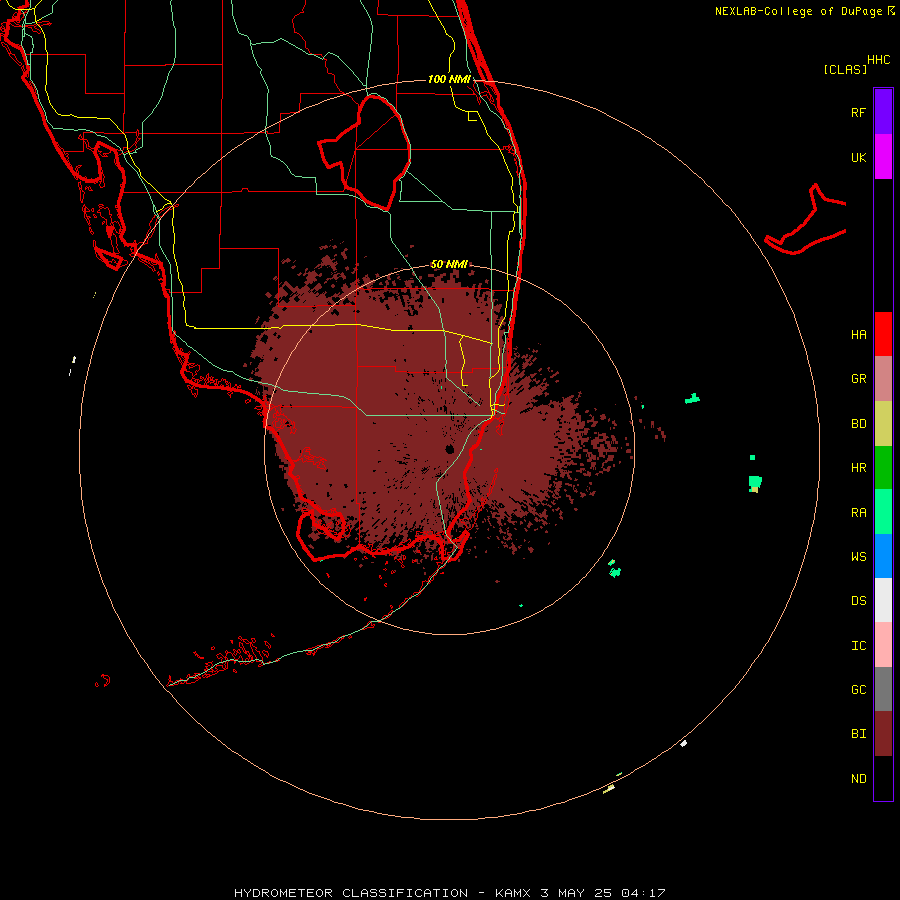Image resolution: width=900 pixels, height=900 pixels.
Task: Click the UK magenta legend swatch
Action: point(883,156)
